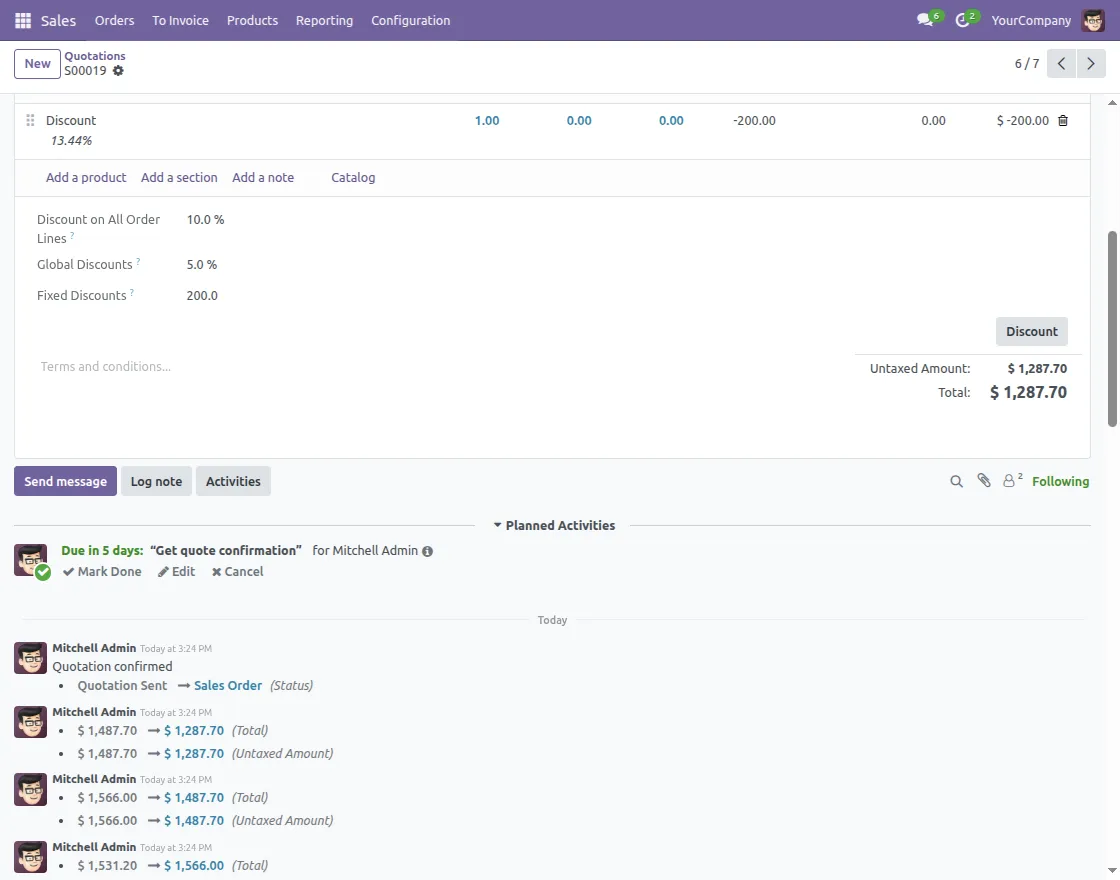
Task: Open the followers list icon
Action: (1012, 481)
